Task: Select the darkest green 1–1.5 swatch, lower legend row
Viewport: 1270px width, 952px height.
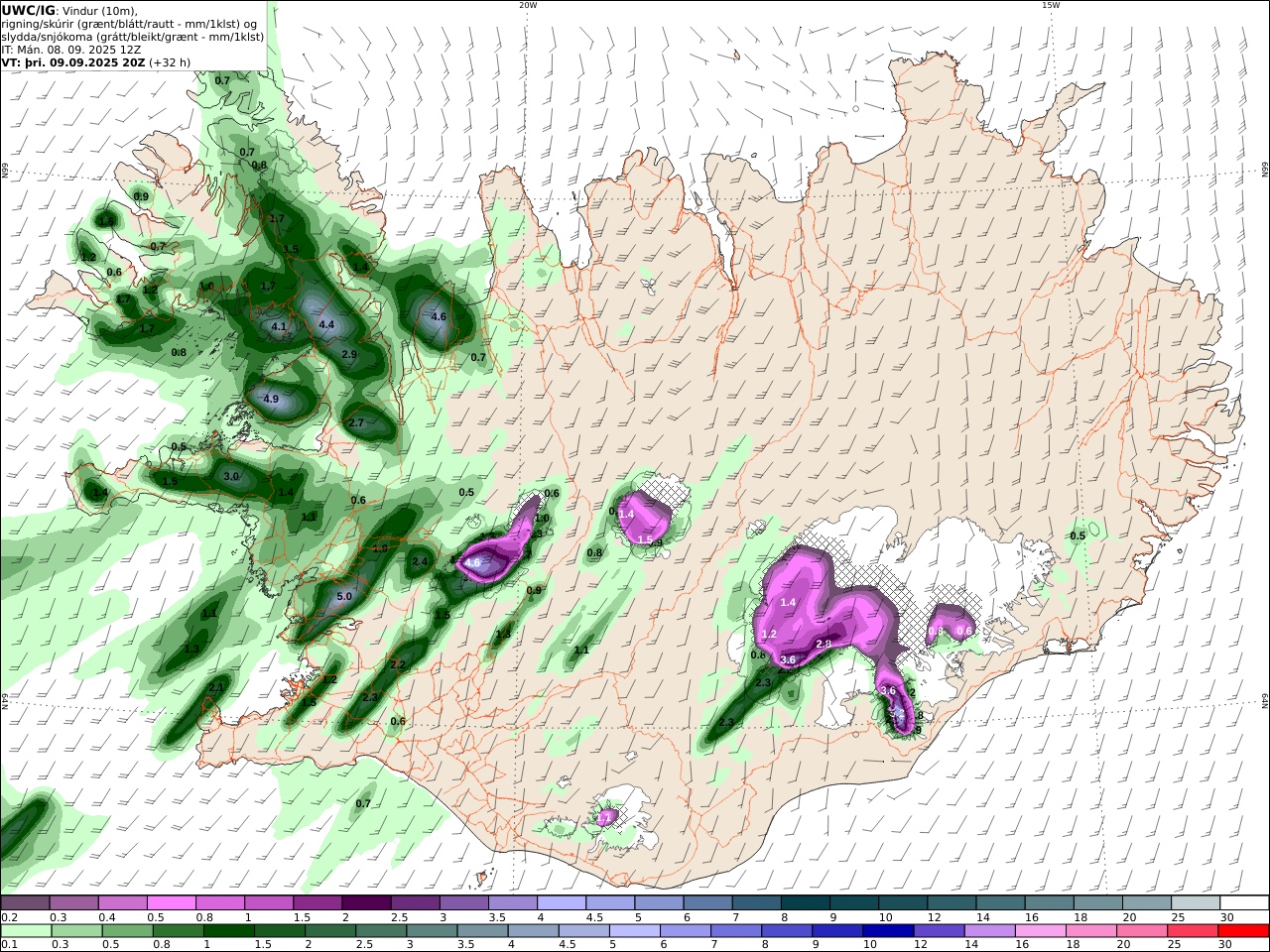Action: pos(228,931)
